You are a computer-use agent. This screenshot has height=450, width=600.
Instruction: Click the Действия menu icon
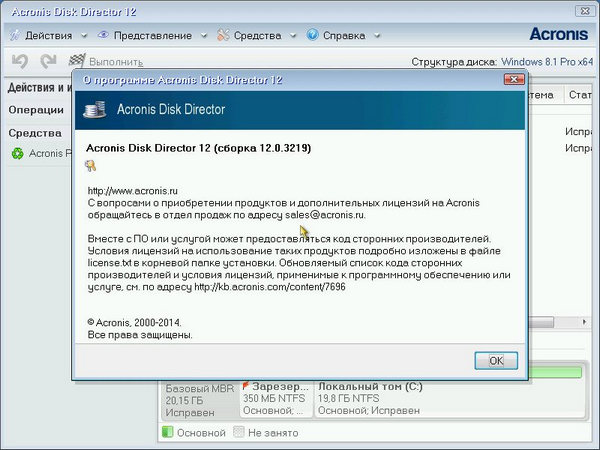coord(13,35)
